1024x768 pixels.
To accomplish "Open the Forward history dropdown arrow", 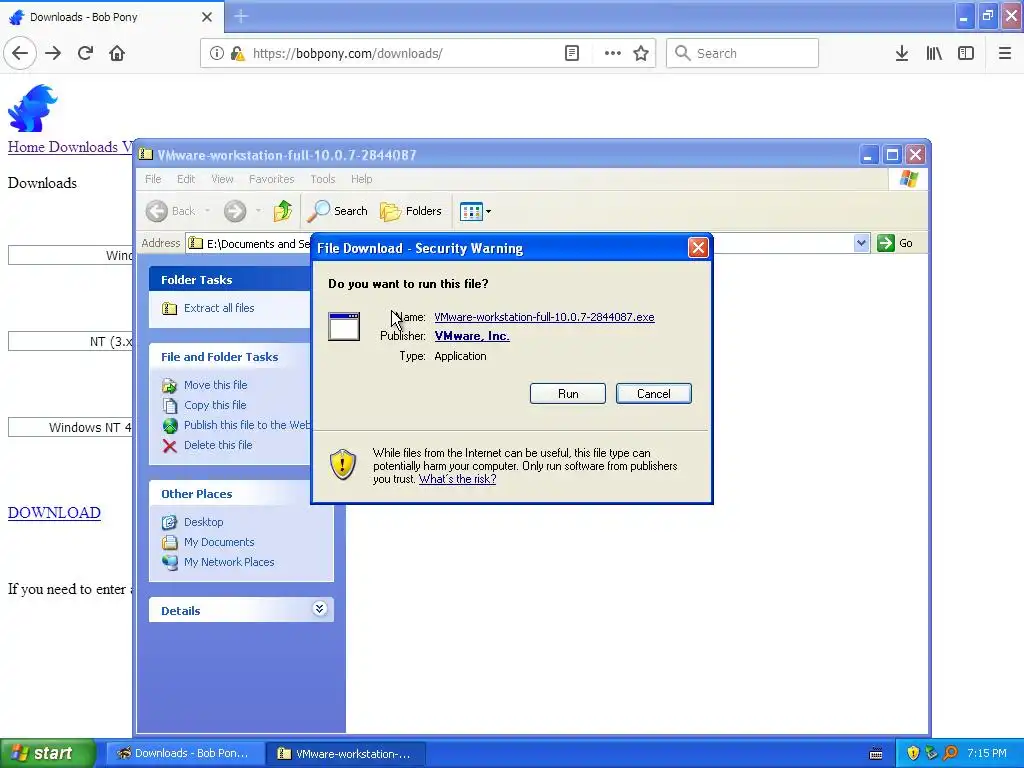I will 258,210.
